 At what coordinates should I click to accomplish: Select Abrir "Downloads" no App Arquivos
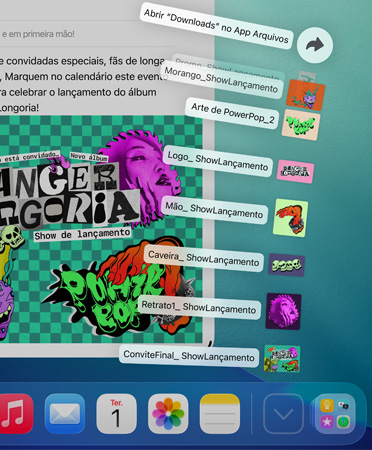pos(216,26)
